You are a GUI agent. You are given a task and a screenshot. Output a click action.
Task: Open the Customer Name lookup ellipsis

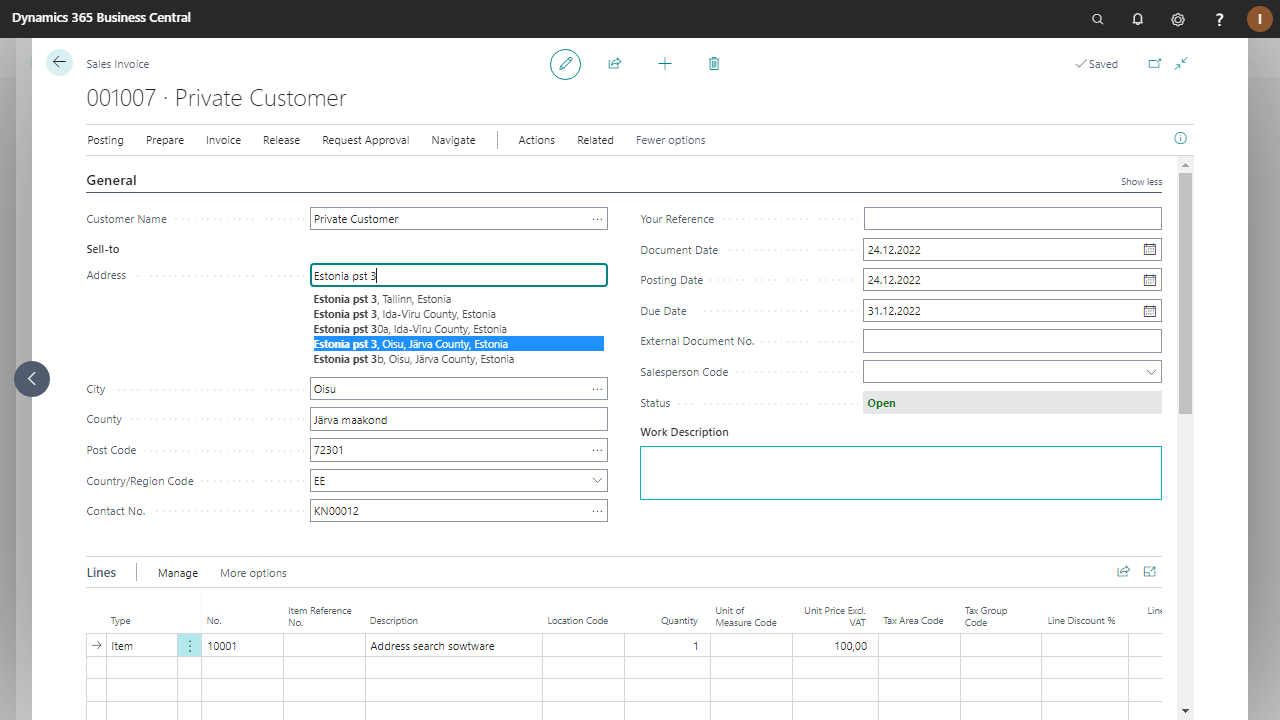coord(597,219)
